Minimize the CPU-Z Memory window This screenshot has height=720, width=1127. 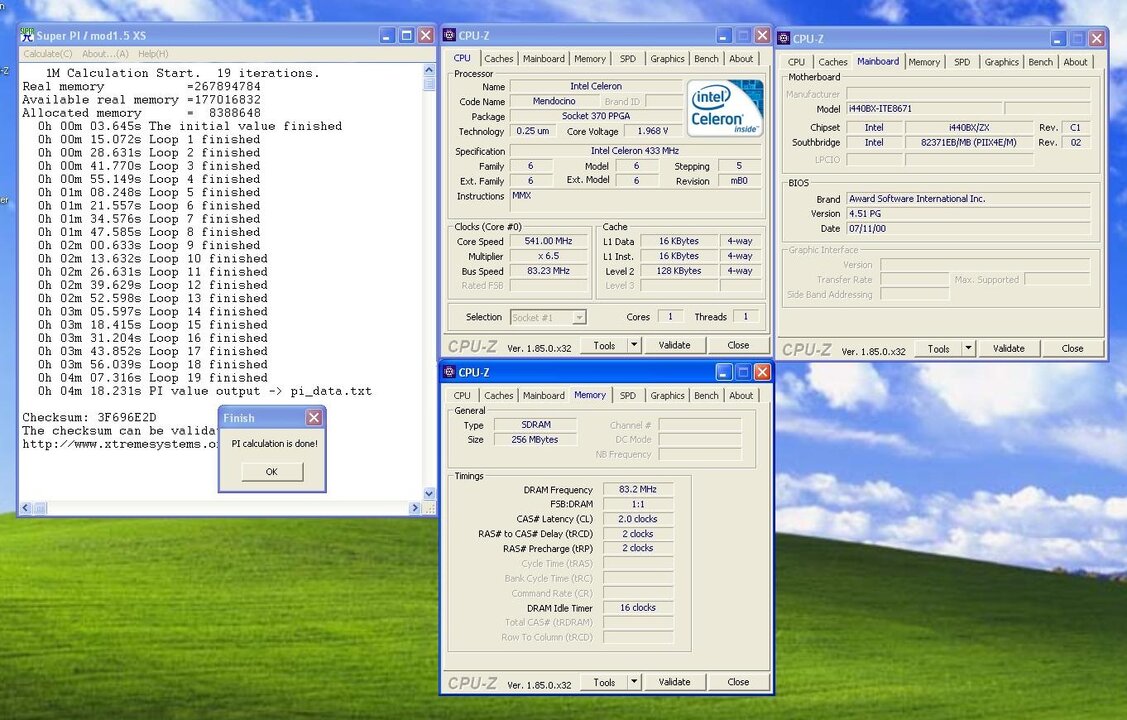point(724,371)
